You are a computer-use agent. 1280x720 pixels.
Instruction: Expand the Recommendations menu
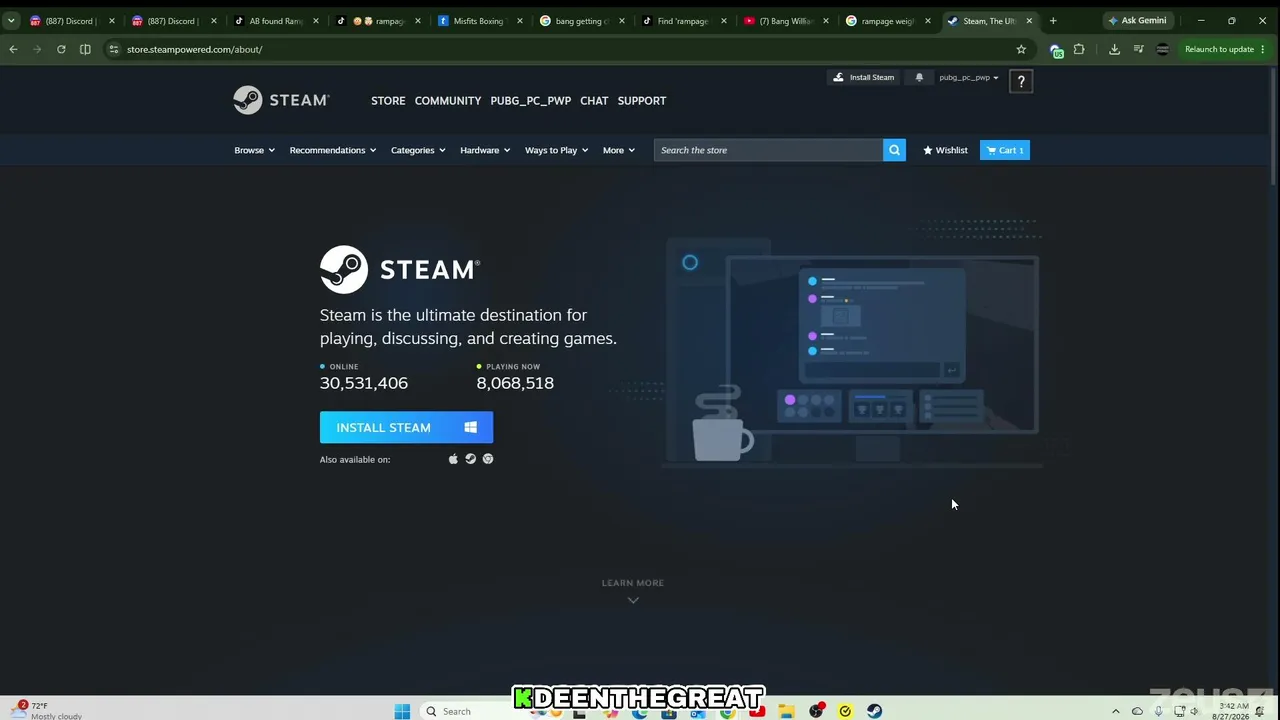coord(333,150)
